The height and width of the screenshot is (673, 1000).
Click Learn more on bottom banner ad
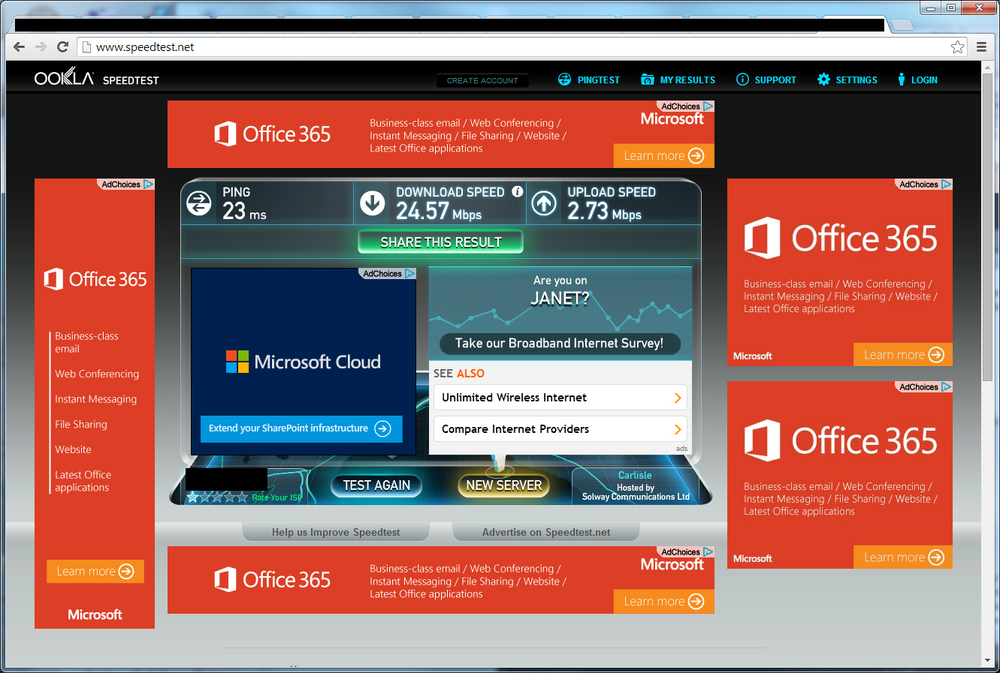(664, 602)
